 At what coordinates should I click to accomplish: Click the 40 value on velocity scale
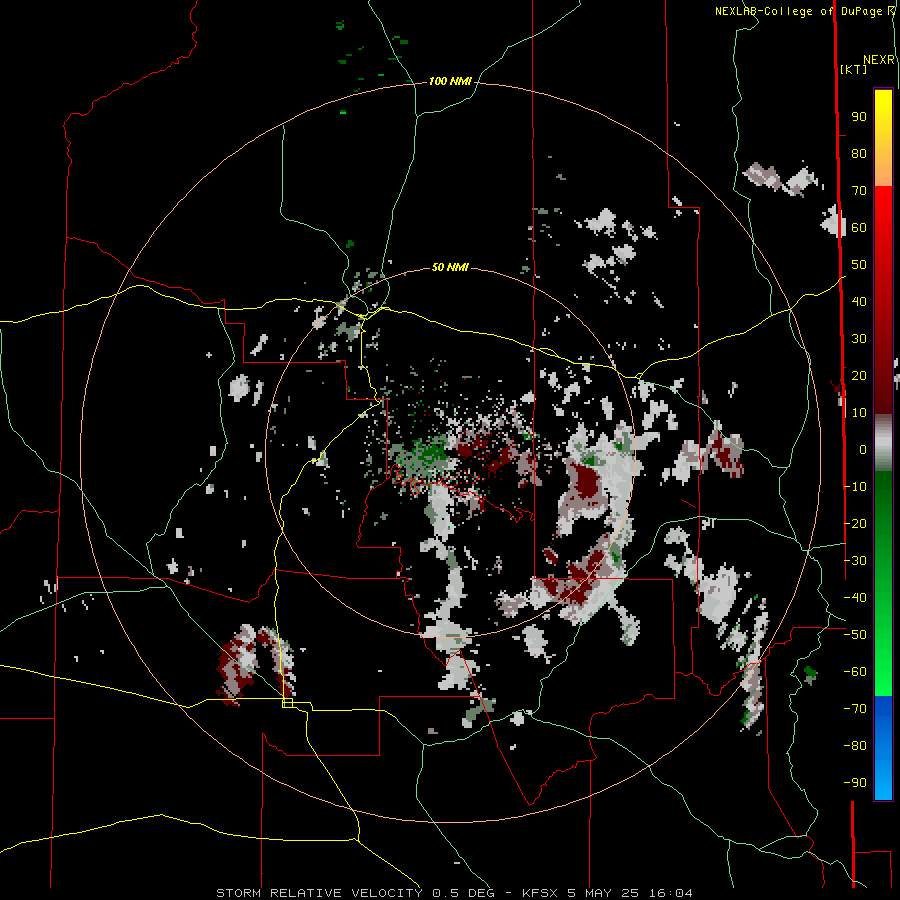click(x=859, y=302)
